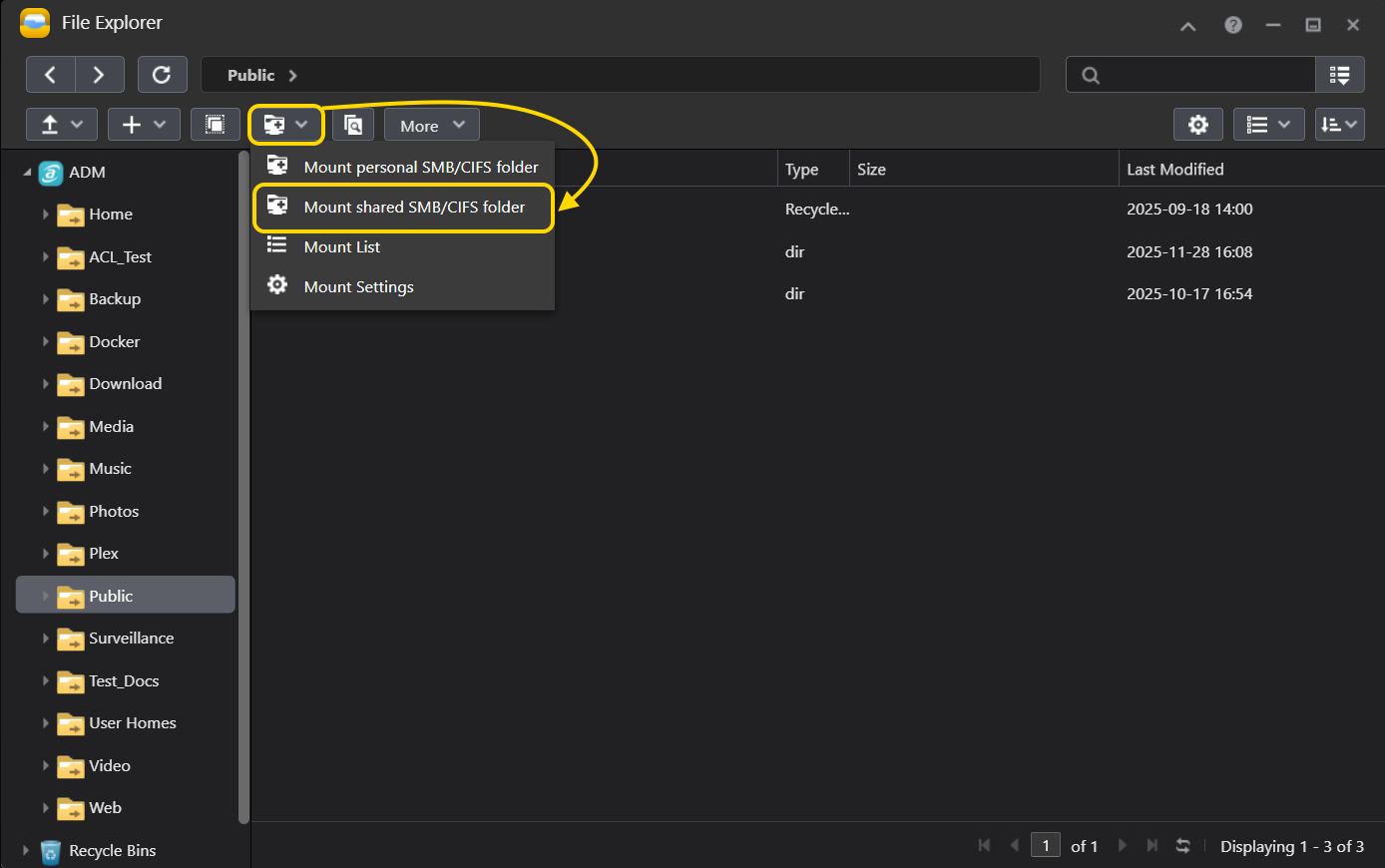Open the File Explorer help icon
1385x868 pixels.
click(1233, 25)
